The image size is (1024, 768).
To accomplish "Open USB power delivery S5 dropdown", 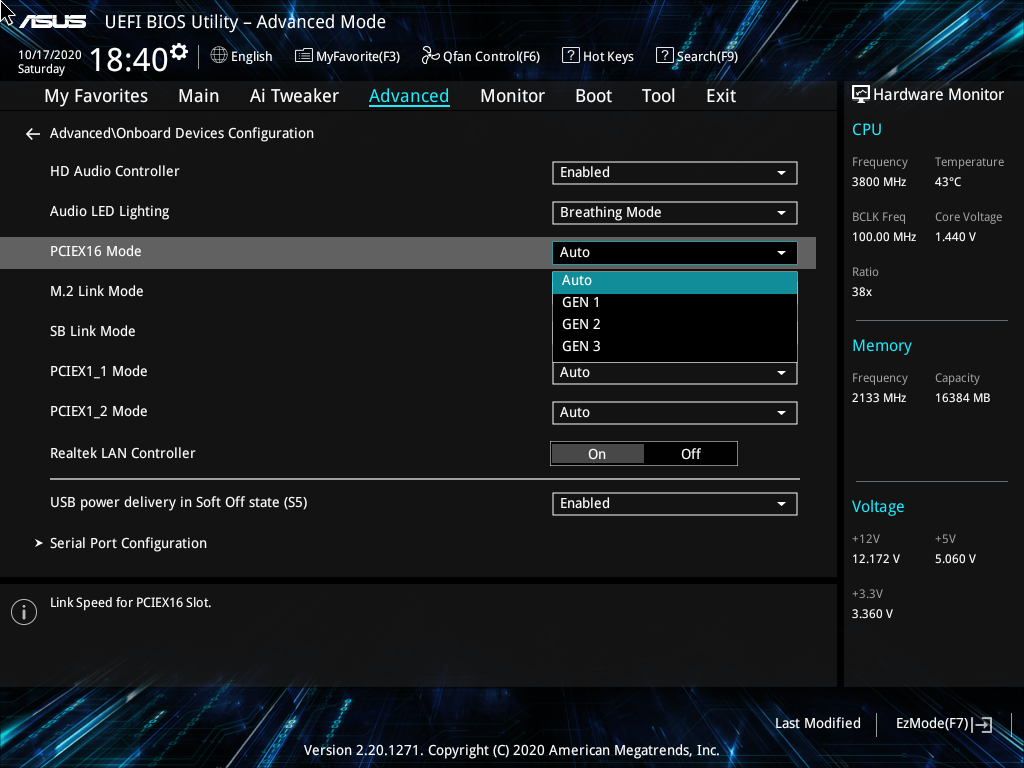I will [x=675, y=504].
